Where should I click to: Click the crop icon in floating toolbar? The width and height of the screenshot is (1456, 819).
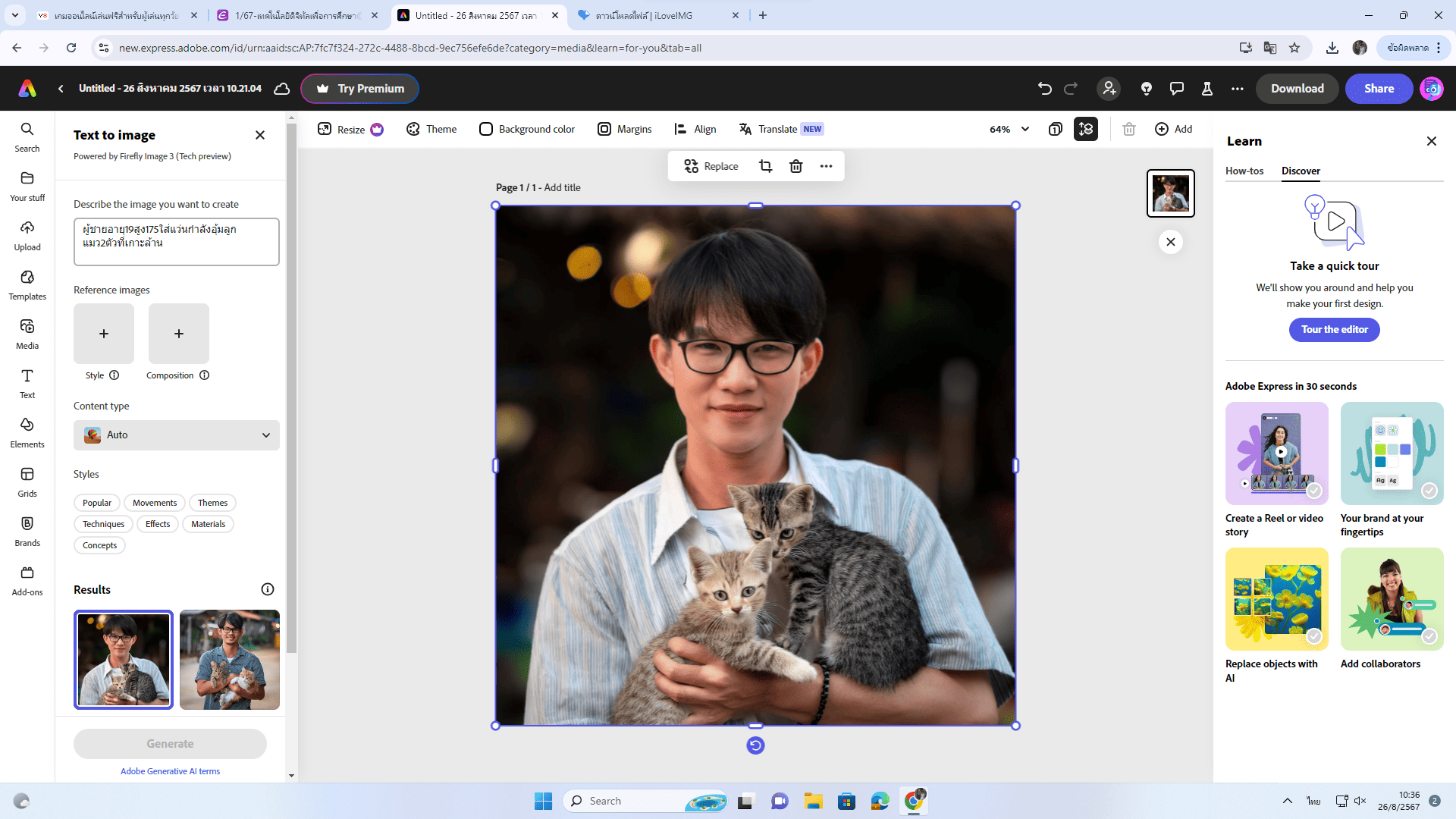765,166
